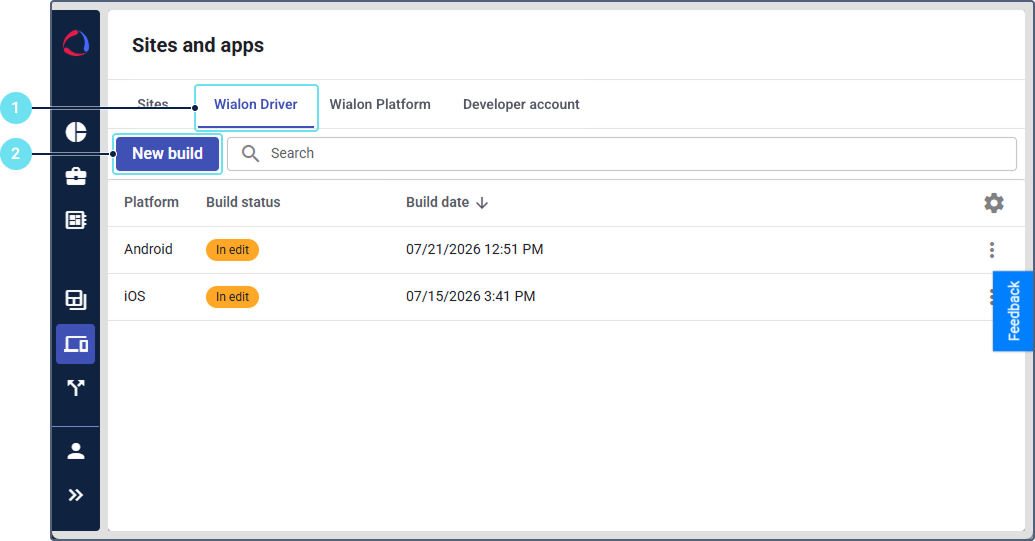
Task: Sort using the Build date arrow
Action: coord(482,203)
